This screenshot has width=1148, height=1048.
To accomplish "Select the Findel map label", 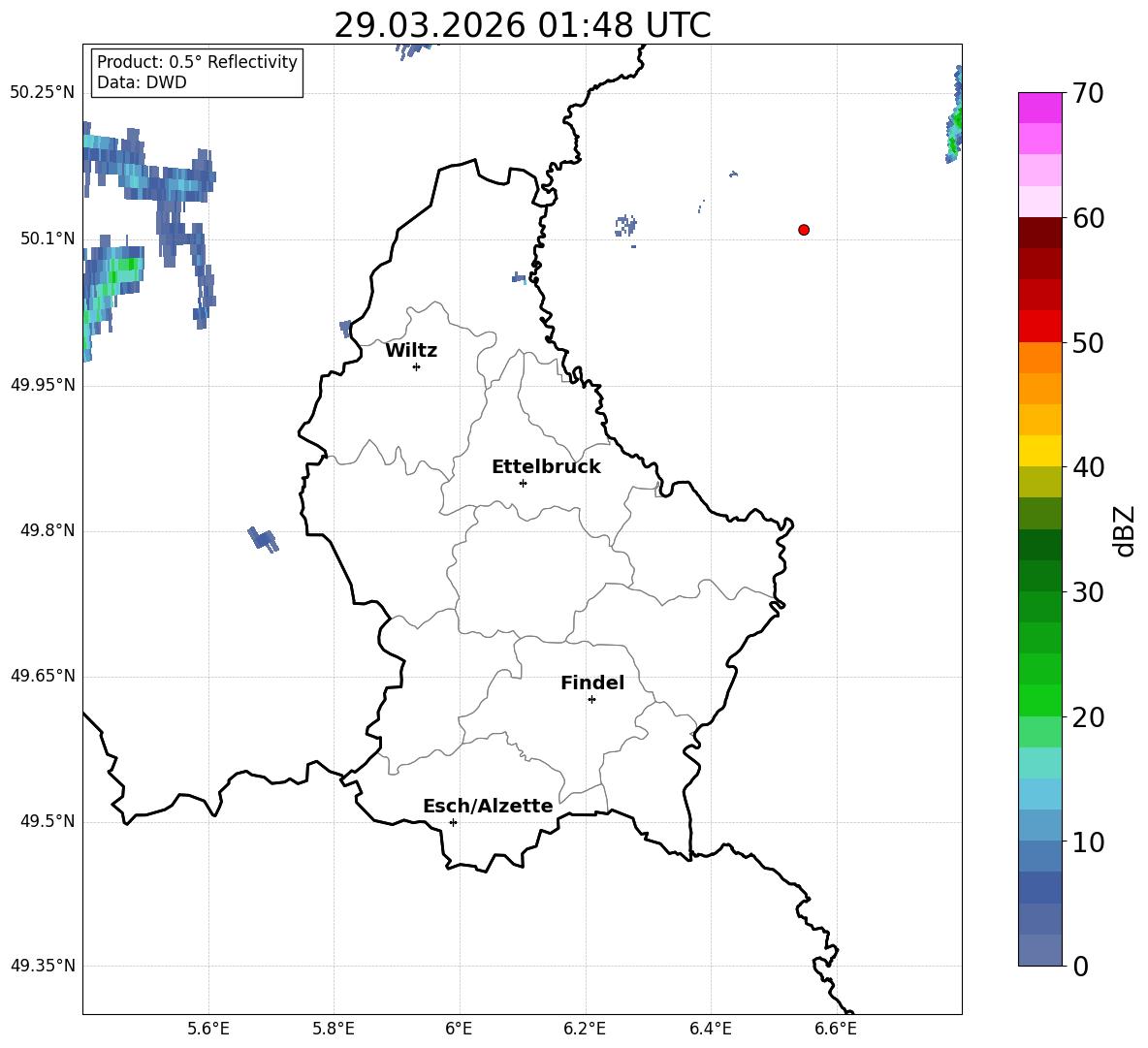I will tap(592, 683).
